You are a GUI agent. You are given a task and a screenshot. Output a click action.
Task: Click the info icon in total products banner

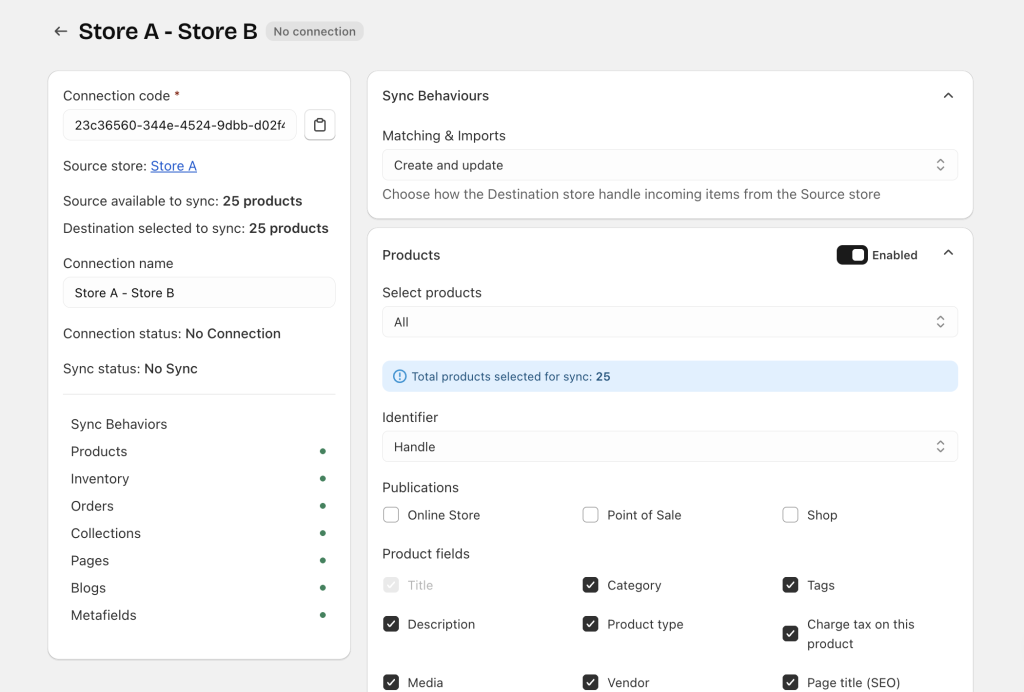[x=400, y=377]
